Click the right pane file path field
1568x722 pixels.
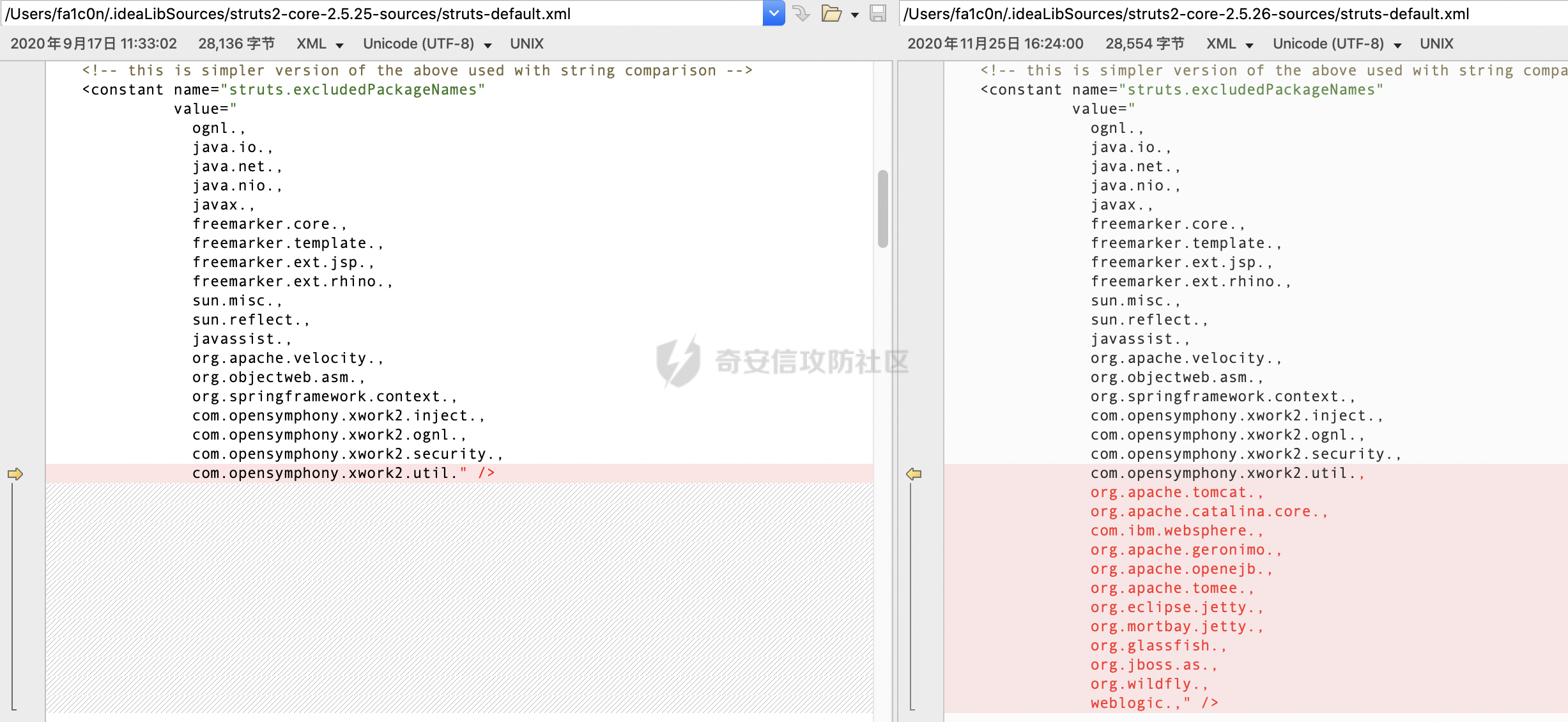pos(1233,13)
